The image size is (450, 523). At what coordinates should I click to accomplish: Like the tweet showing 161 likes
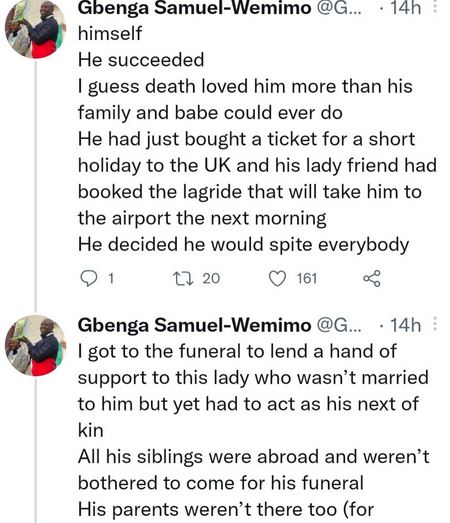(277, 279)
